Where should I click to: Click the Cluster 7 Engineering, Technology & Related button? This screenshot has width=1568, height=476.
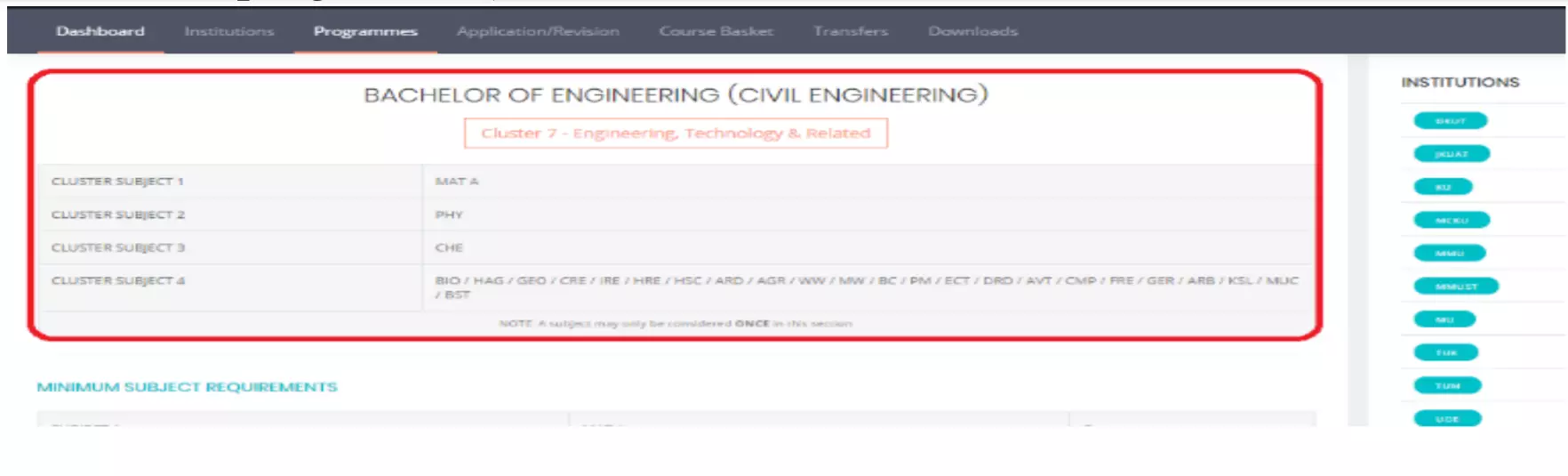pos(676,133)
